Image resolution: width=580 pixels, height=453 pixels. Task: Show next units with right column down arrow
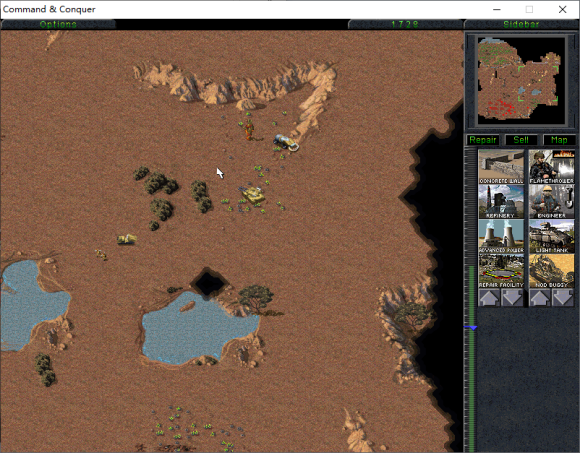tap(563, 298)
